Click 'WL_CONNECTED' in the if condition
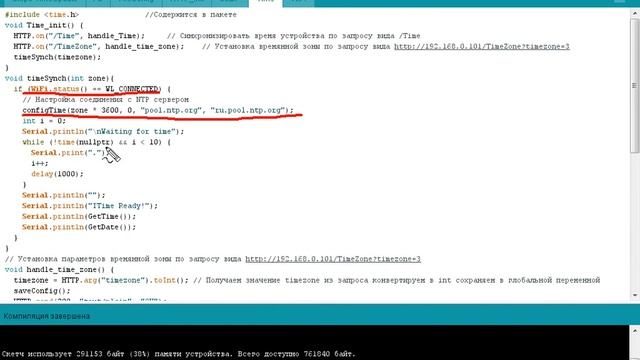Viewport: 640px width, 360px height. coord(132,89)
